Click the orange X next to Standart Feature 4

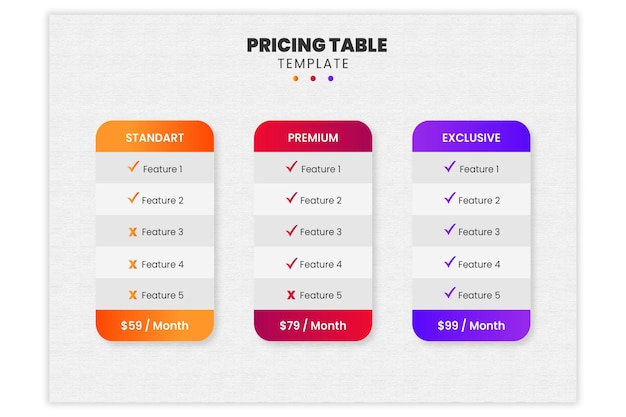(x=133, y=264)
